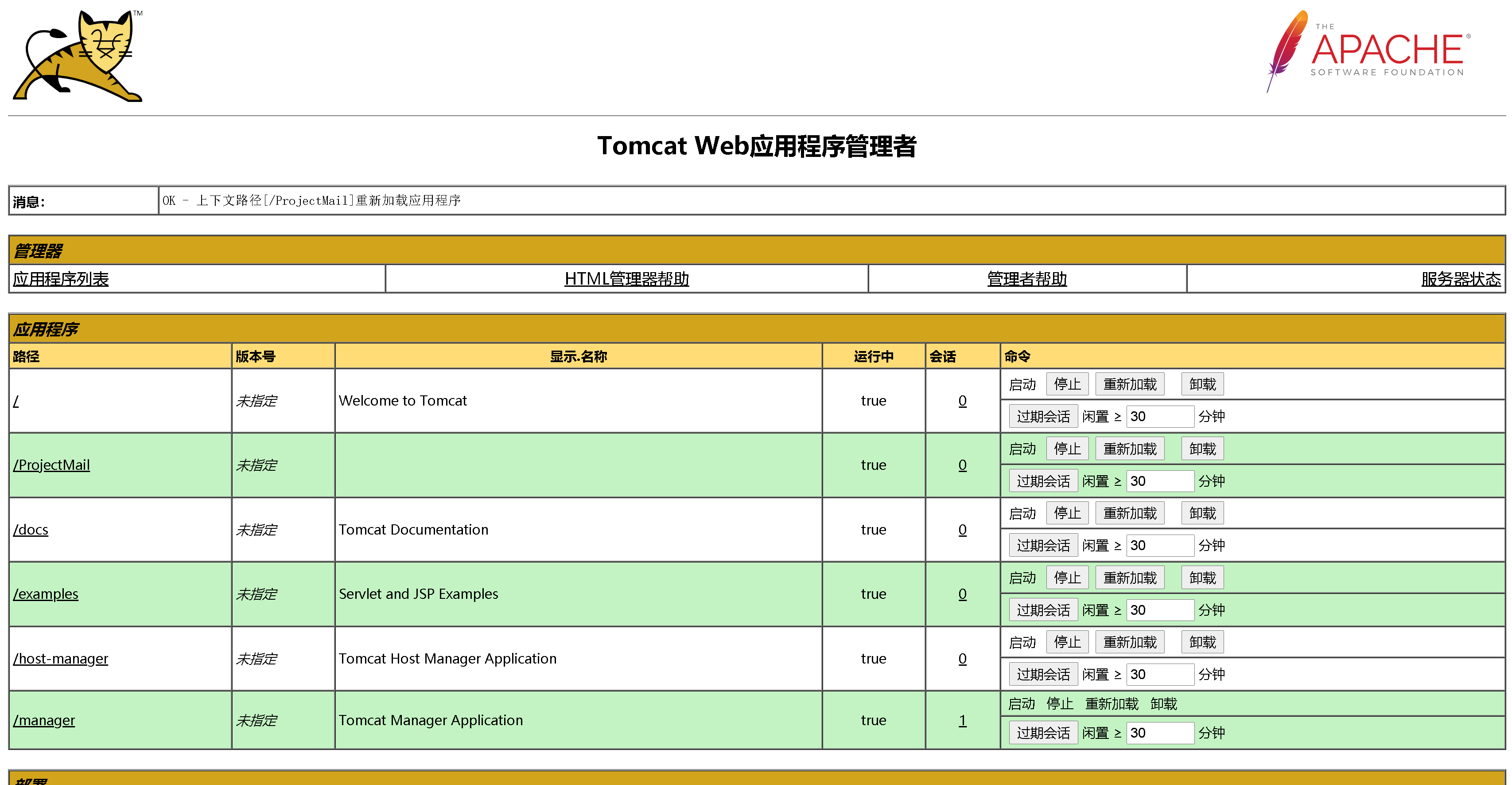Start the root application with 启动
This screenshot has height=785, width=1512.
(1023, 383)
